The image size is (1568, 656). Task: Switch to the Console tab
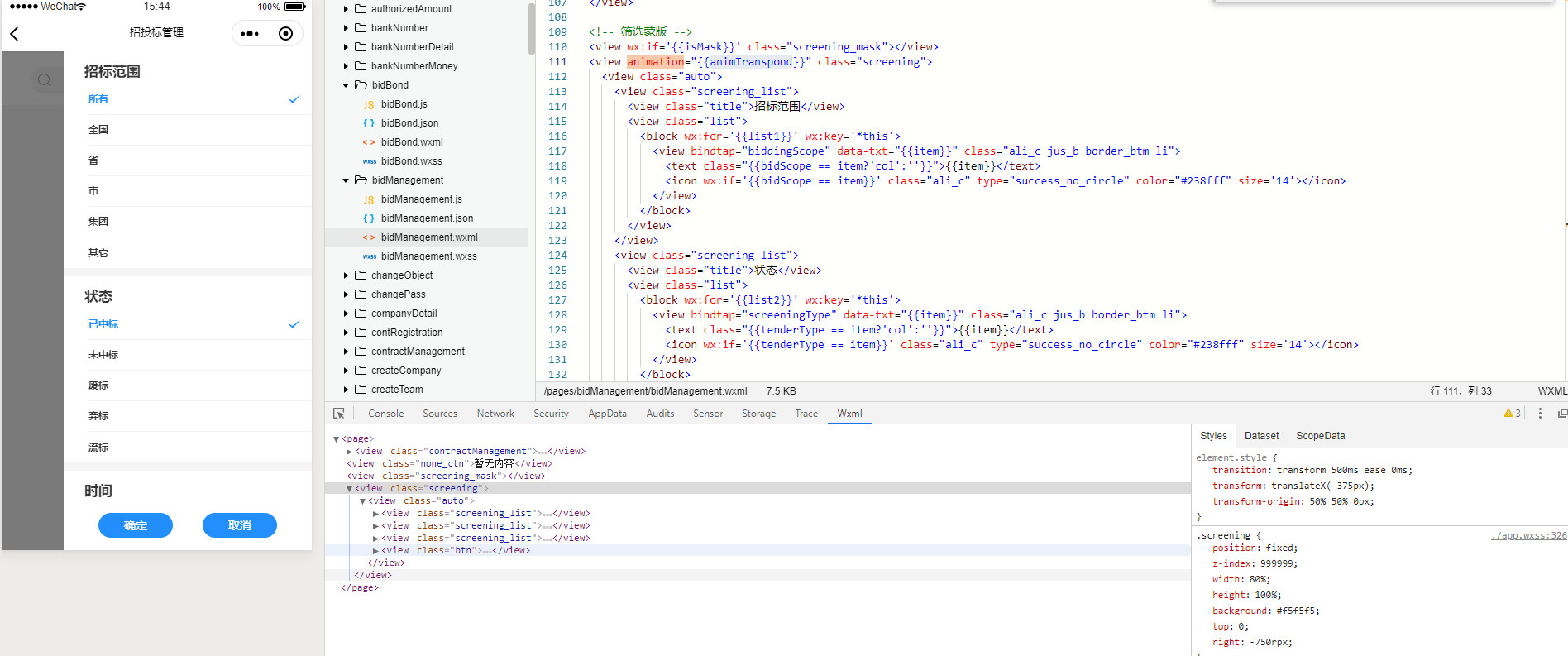[x=386, y=414]
